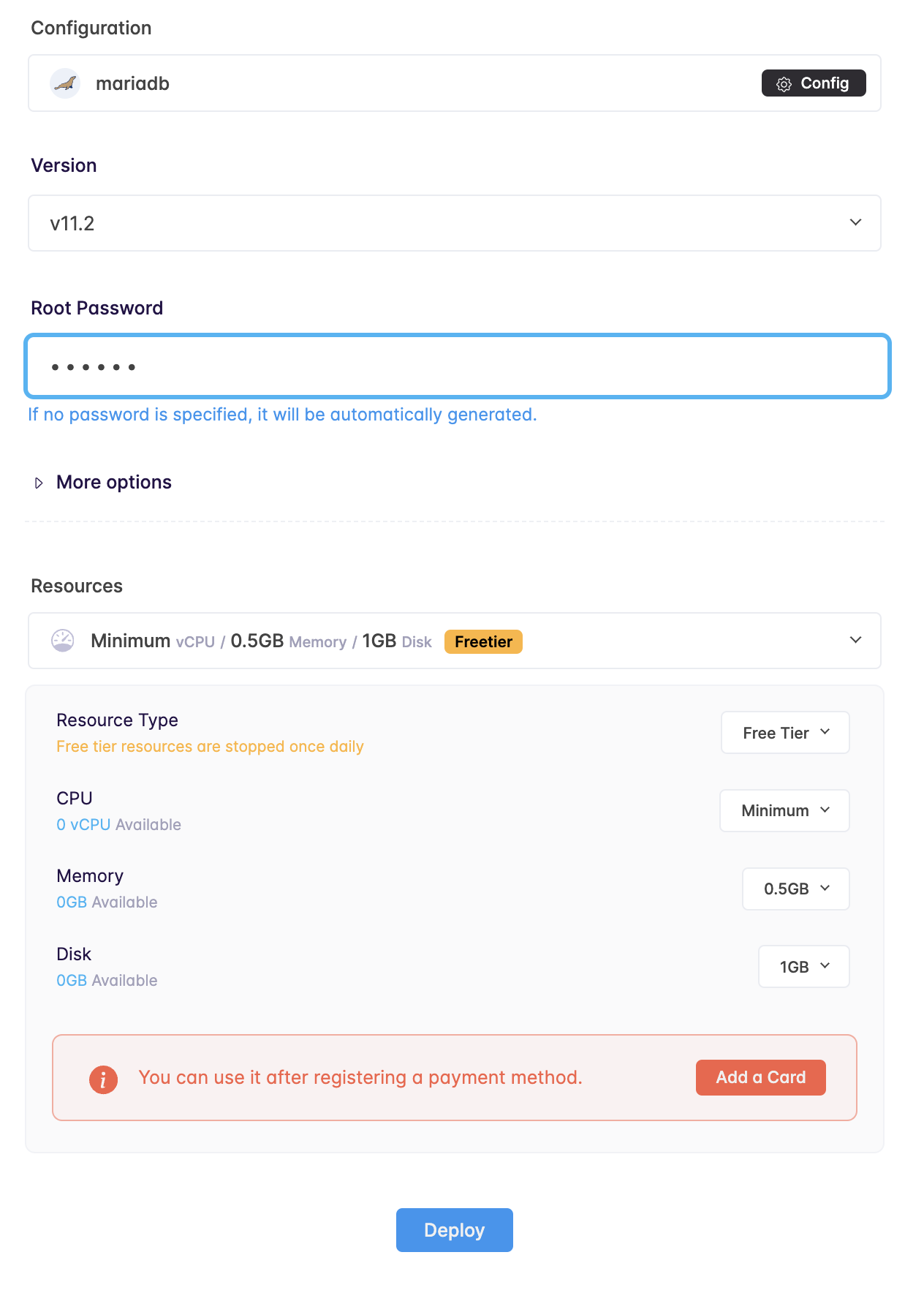Click the gear icon in Config button
This screenshot has height=1293, width=924.
[x=784, y=84]
